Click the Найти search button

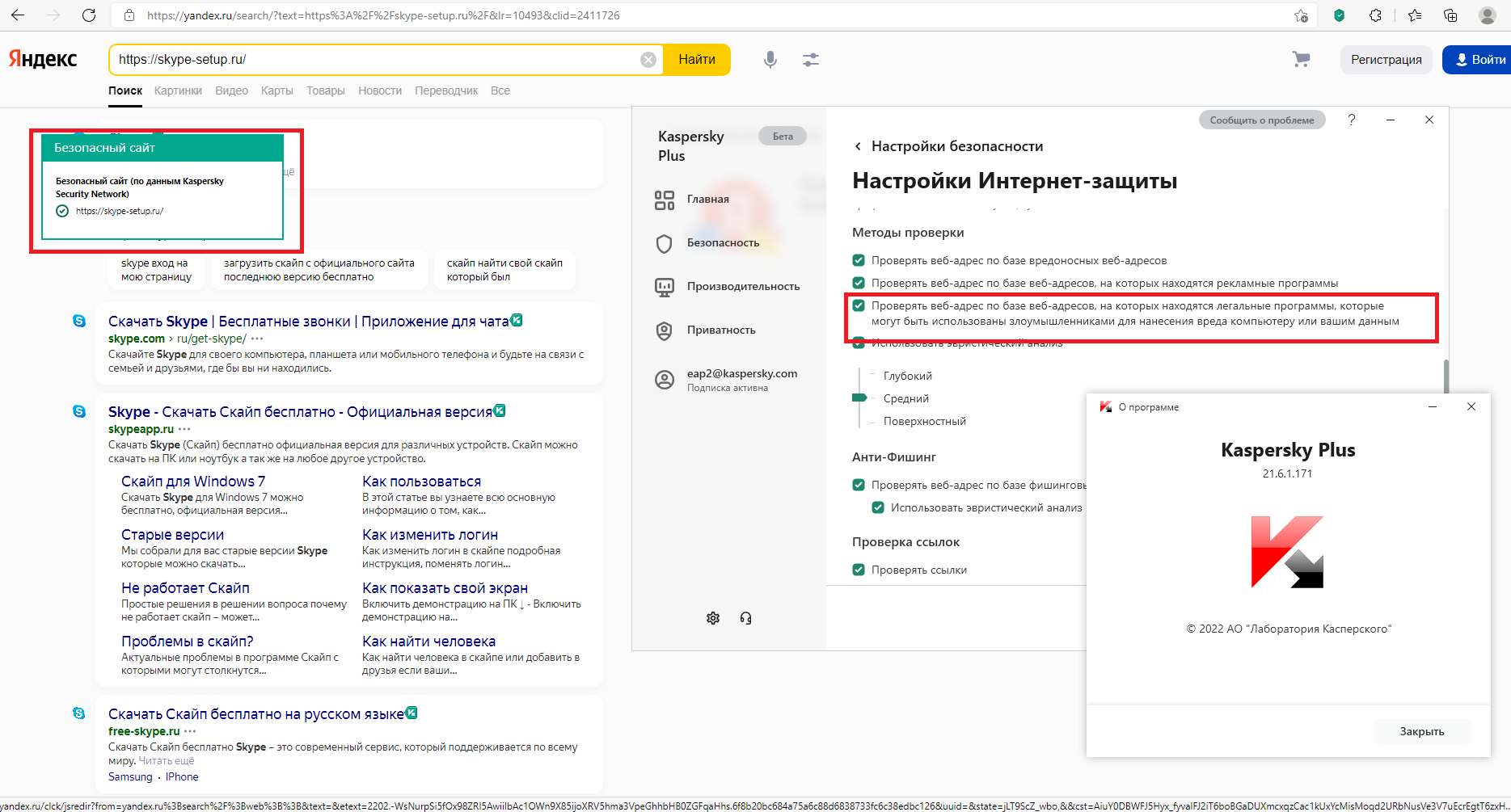(x=697, y=60)
